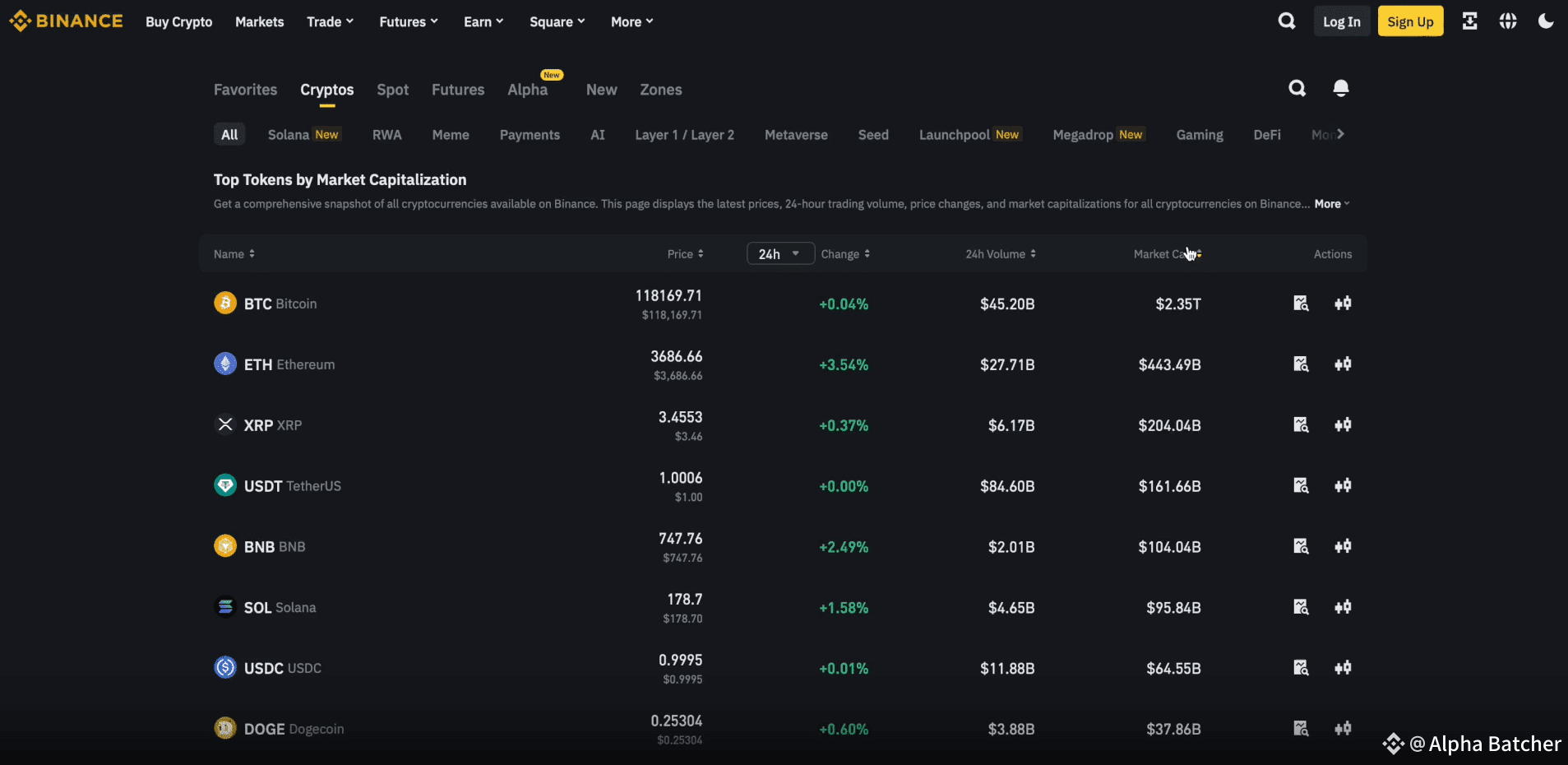This screenshot has width=1568, height=765.
Task: Expand the Earn menu
Action: click(483, 22)
